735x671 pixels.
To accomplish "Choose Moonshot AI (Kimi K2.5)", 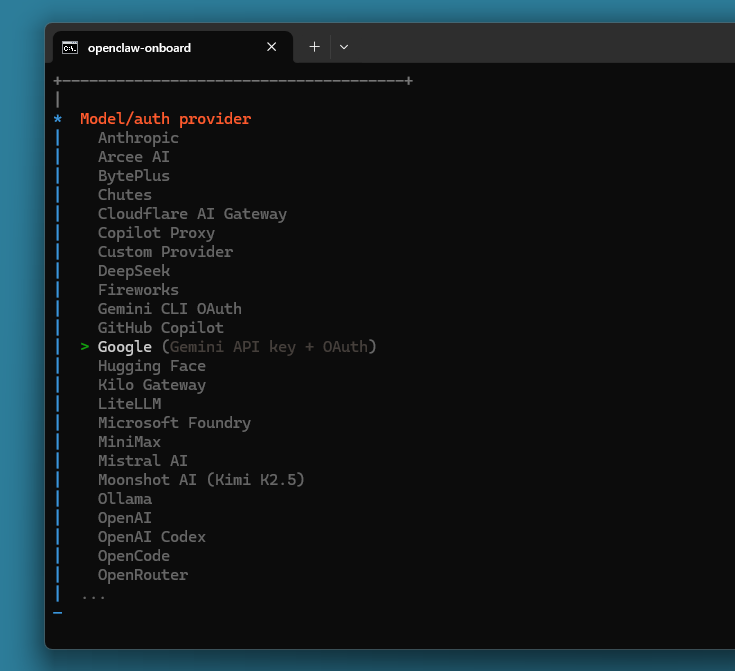I will 201,480.
